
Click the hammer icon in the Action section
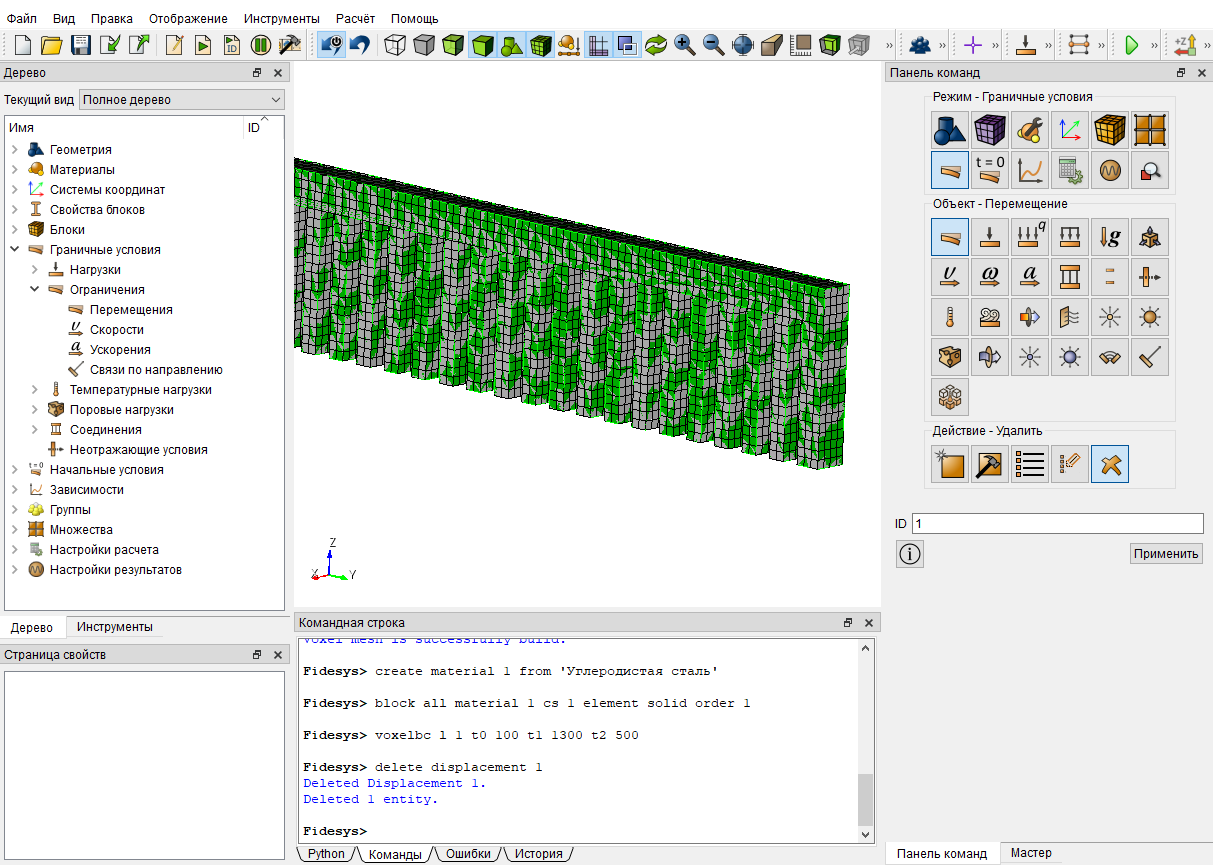[x=990, y=465]
